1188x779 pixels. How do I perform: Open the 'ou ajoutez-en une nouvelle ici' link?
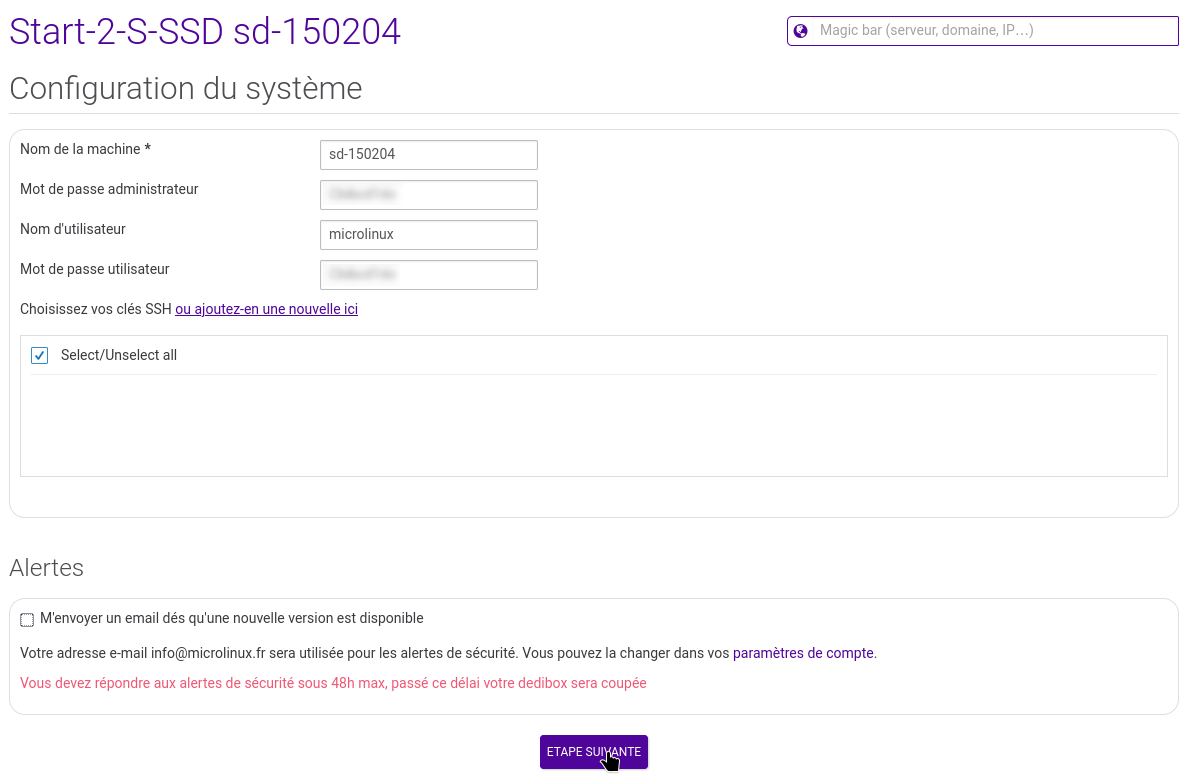pyautogui.click(x=266, y=310)
